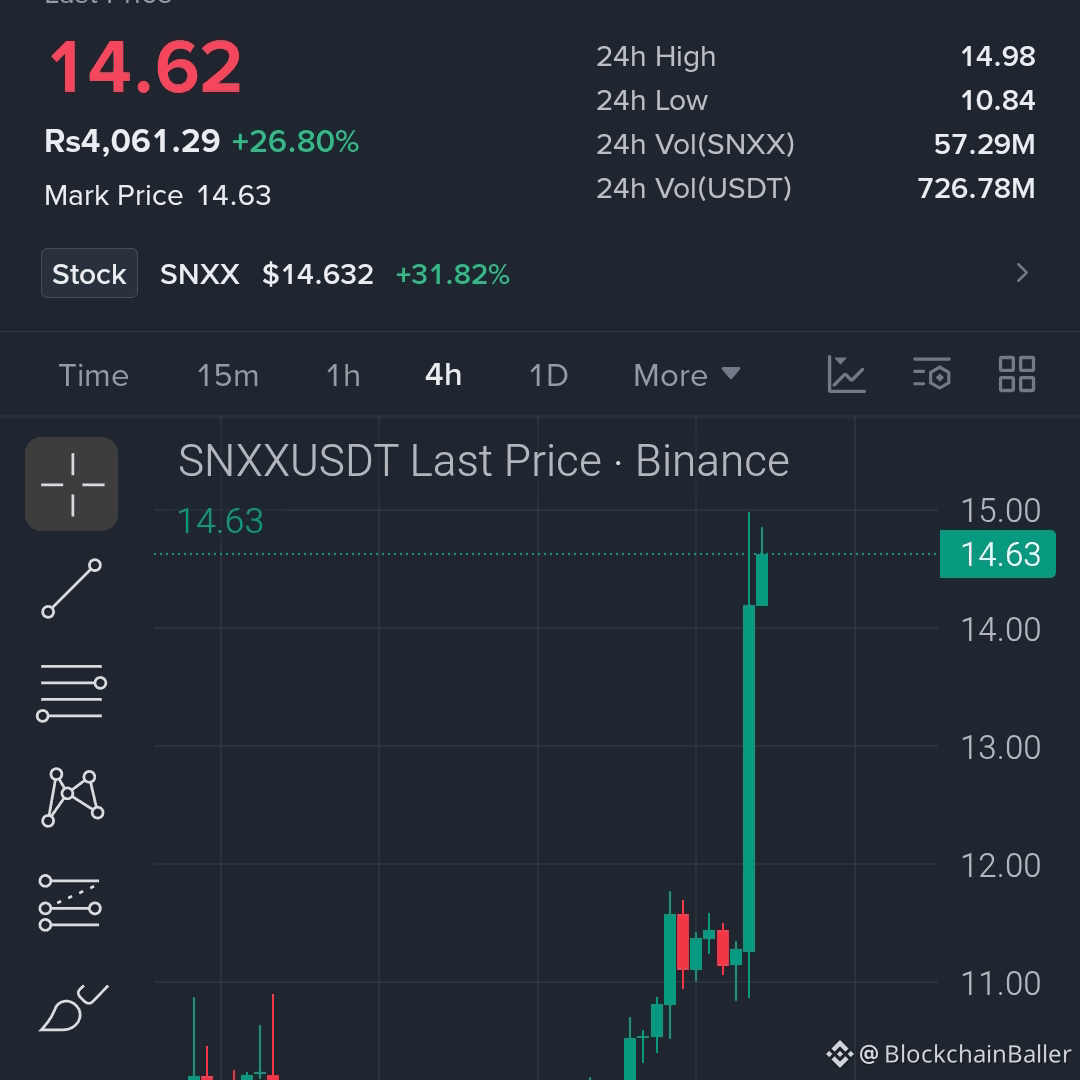Tap the last price 14.62
1080x1080 pixels.
pyautogui.click(x=145, y=67)
